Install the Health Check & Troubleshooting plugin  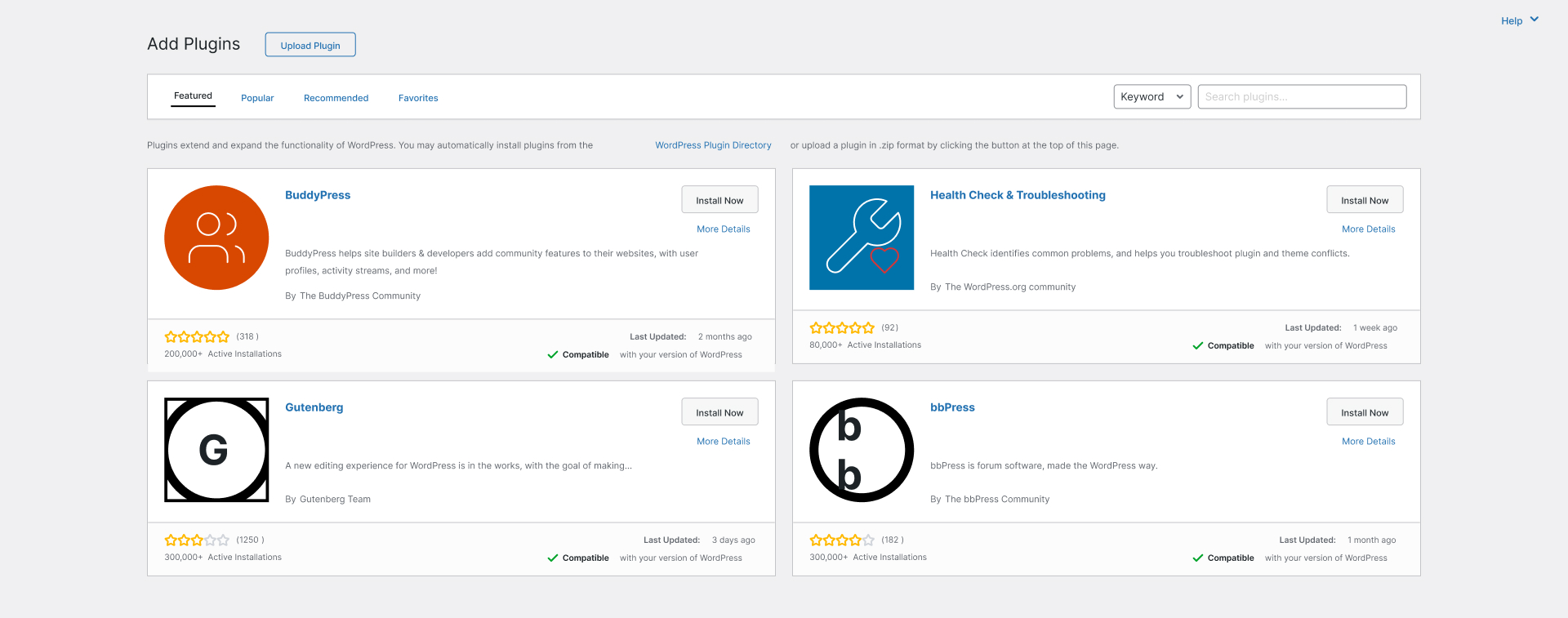click(x=1364, y=199)
